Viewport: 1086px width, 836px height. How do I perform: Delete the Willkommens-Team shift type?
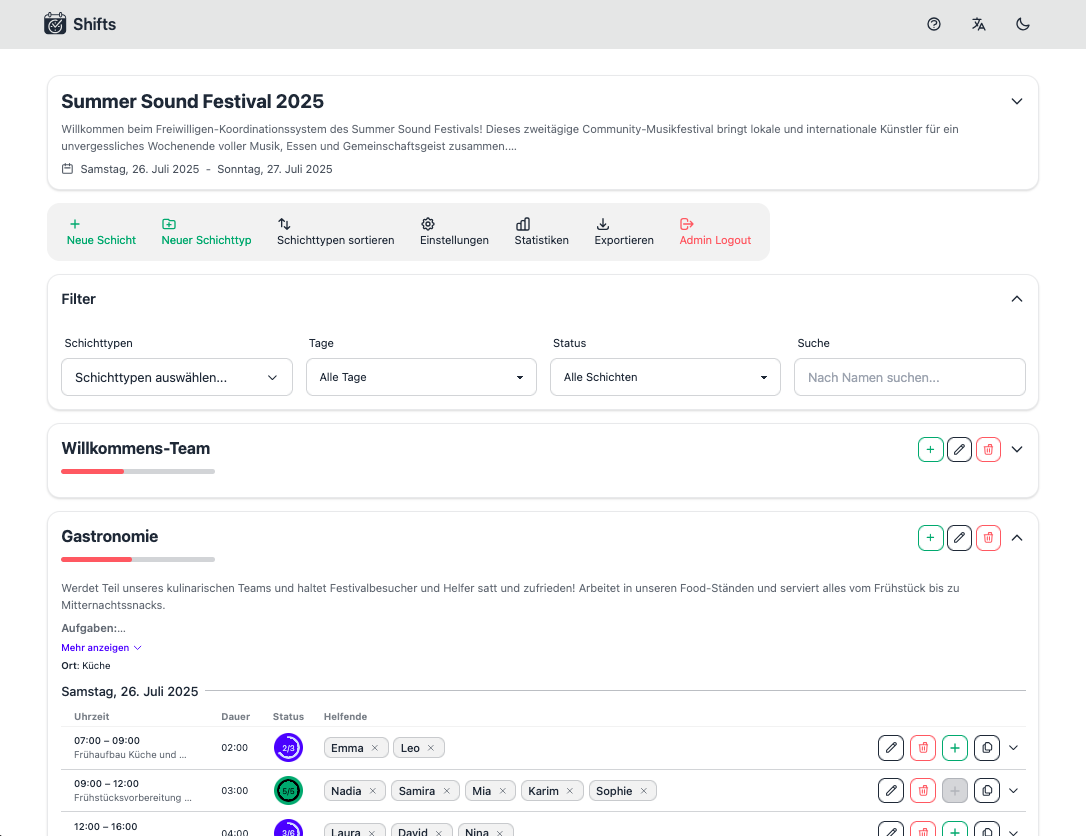coord(988,450)
